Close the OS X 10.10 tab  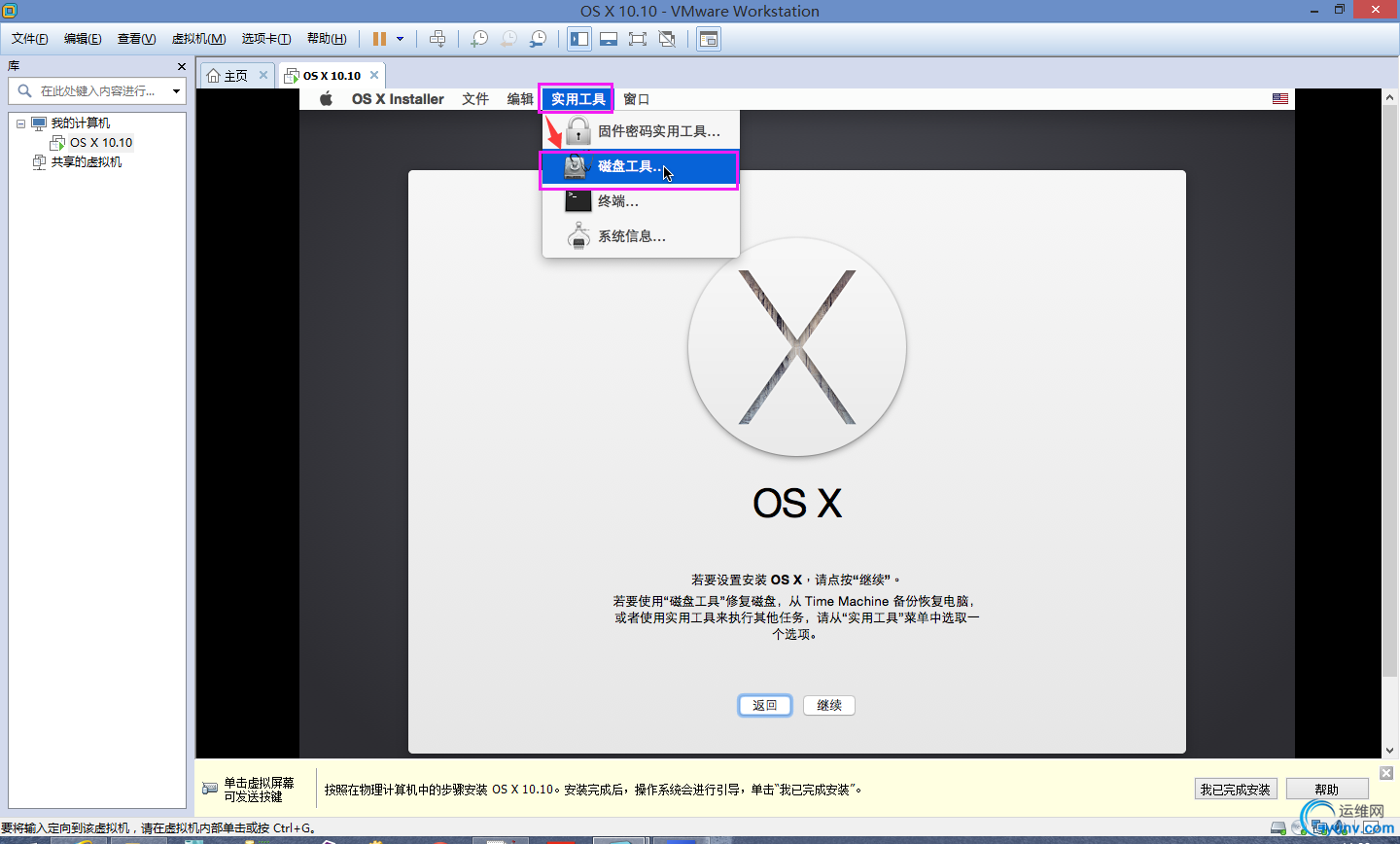coord(373,75)
